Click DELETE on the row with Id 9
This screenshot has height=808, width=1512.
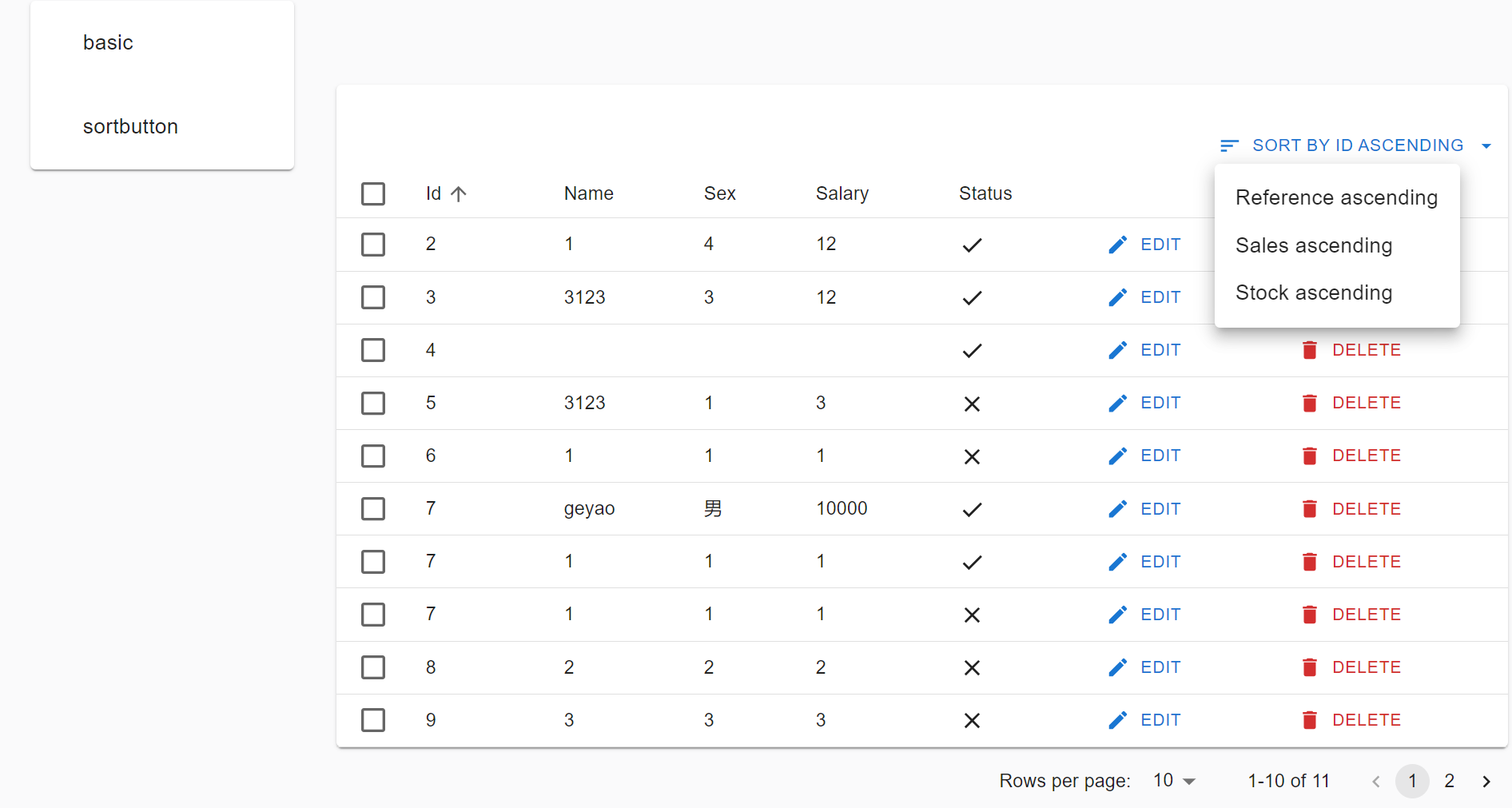[1366, 719]
